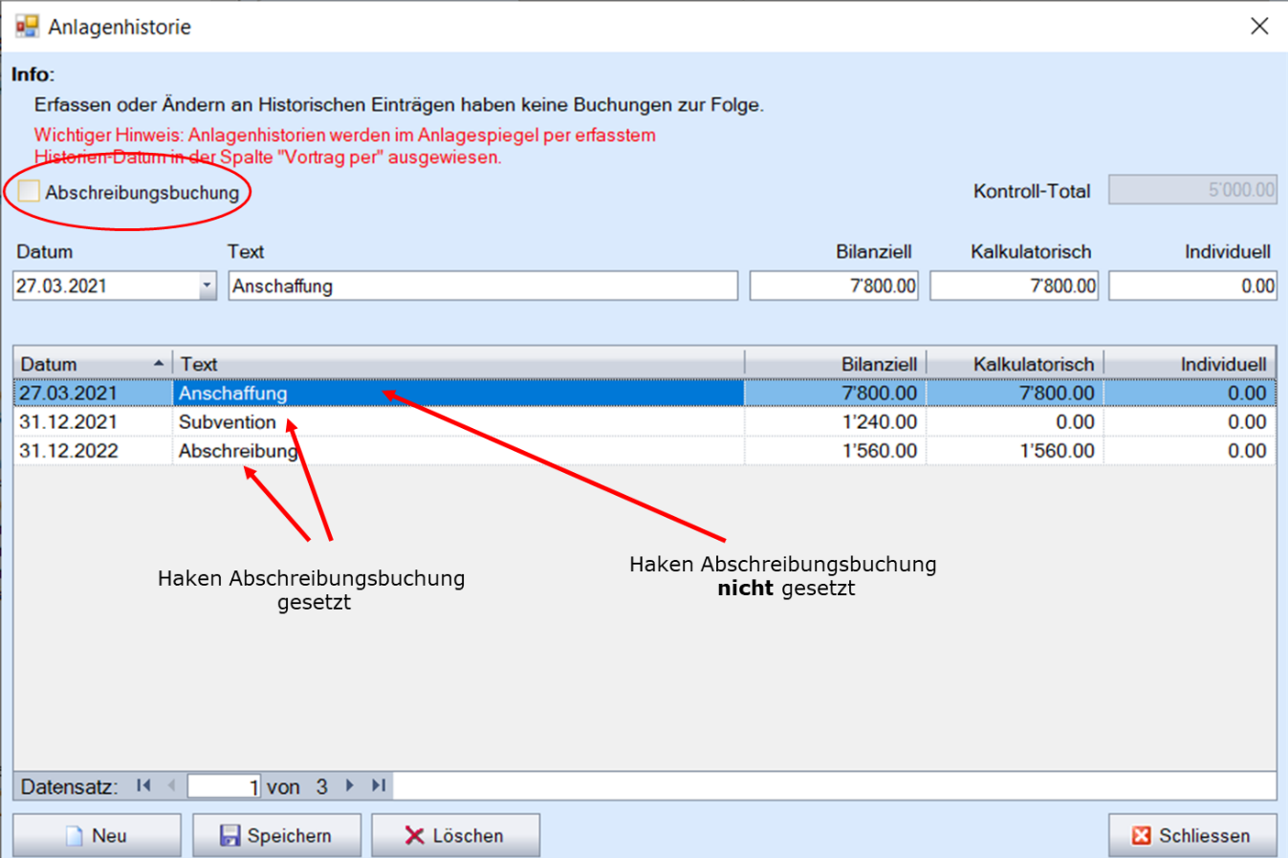Image resolution: width=1288 pixels, height=858 pixels.
Task: Enable the Abschreibungsbuchung checkbox
Action: click(29, 192)
